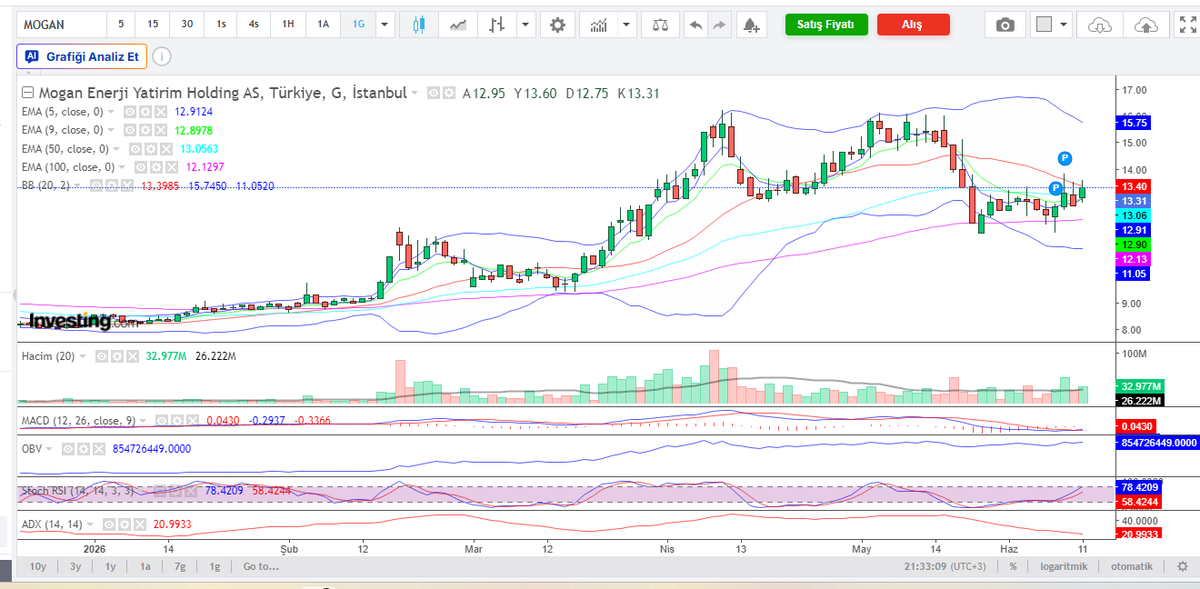The height and width of the screenshot is (589, 1200).
Task: Select the candlestick chart type icon
Action: (418, 25)
